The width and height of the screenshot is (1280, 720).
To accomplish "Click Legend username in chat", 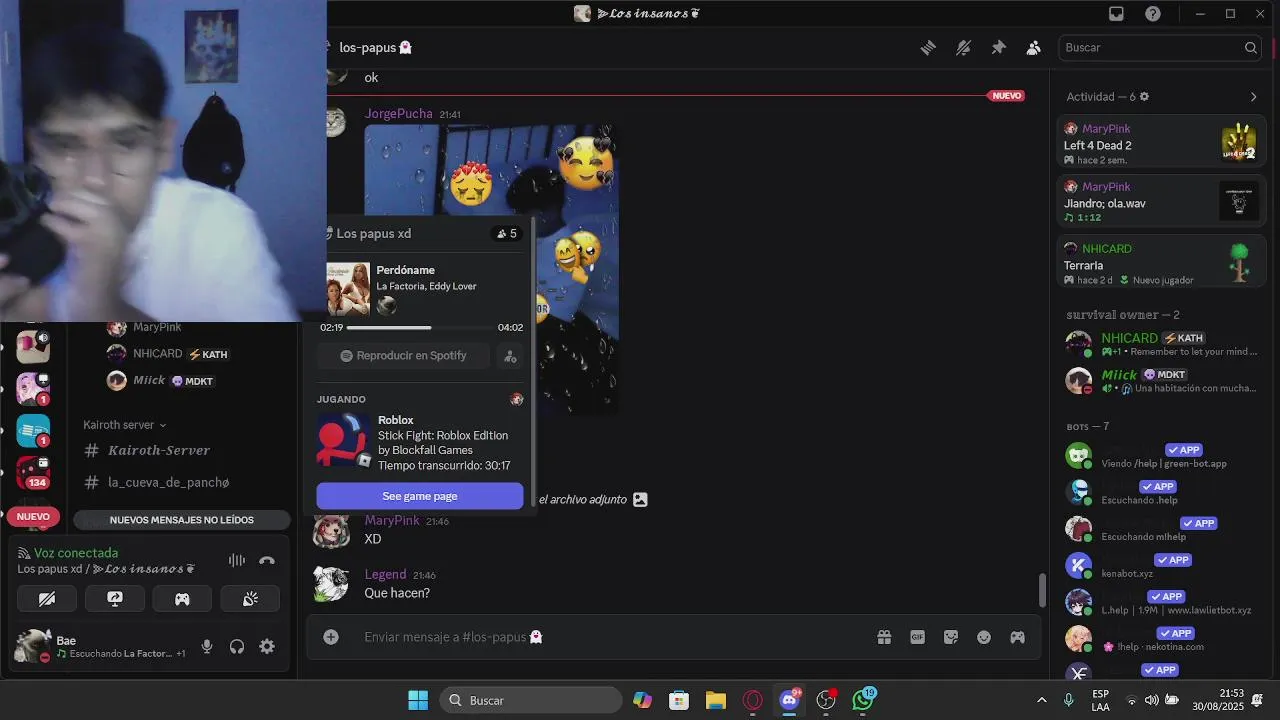I will point(385,575).
